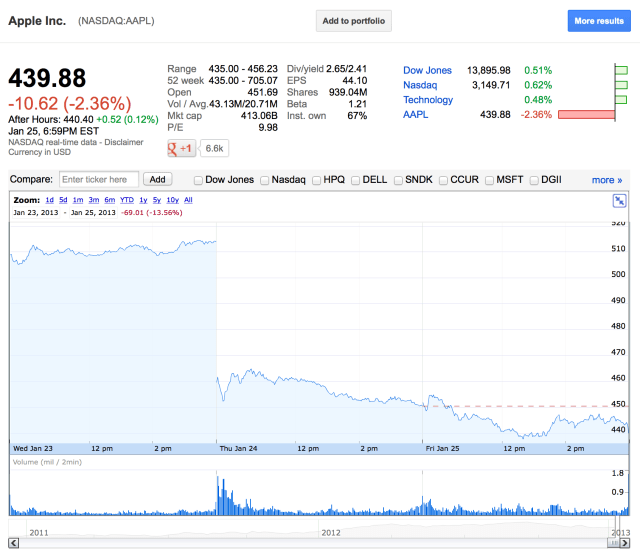The width and height of the screenshot is (640, 551).
Task: Click the chart expand/collapse icon
Action: 619,201
